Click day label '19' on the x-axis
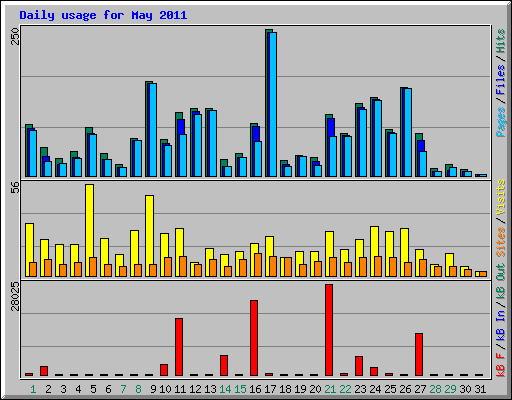This screenshot has width=512, height=400. pos(300,389)
